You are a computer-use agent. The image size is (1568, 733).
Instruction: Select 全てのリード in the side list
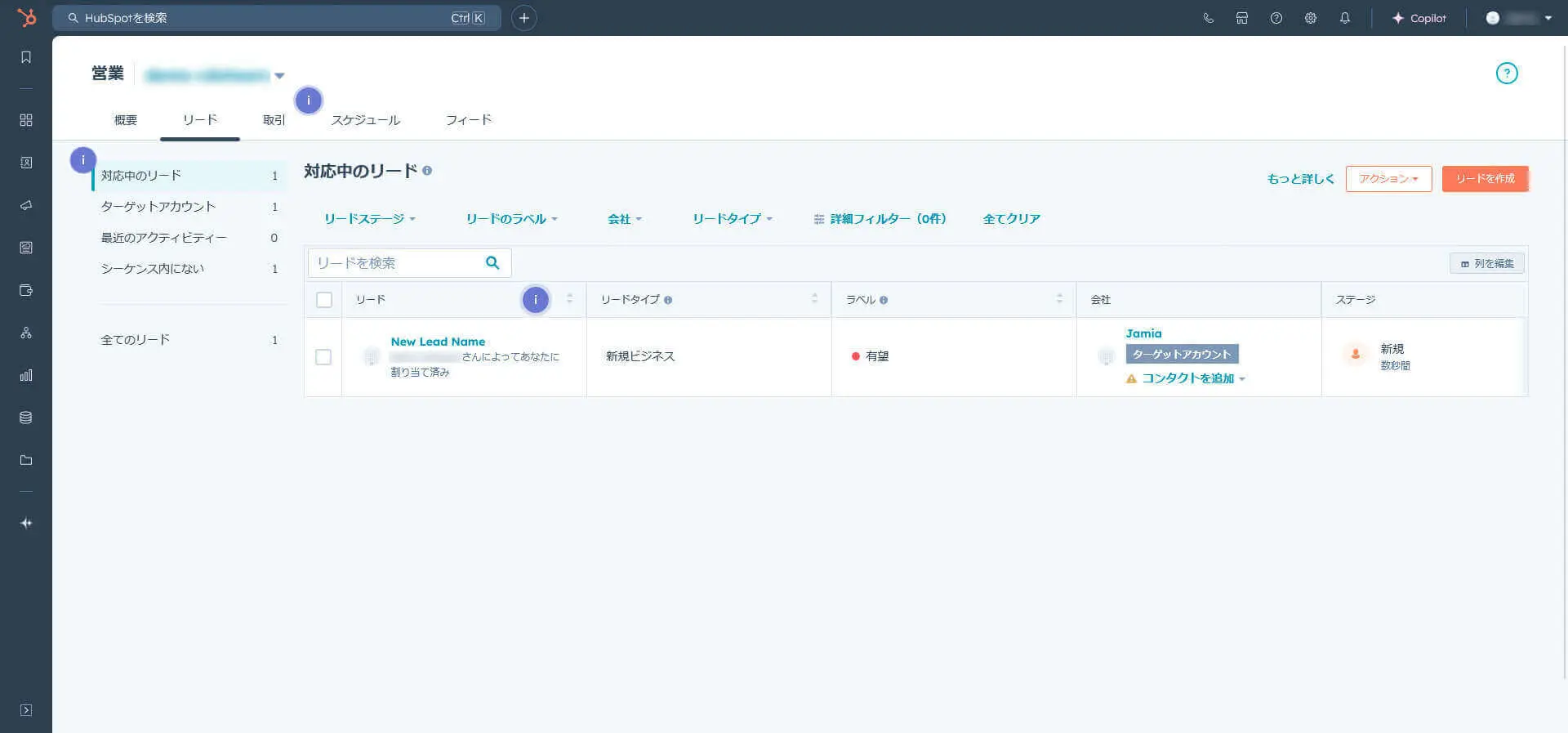[x=189, y=340]
